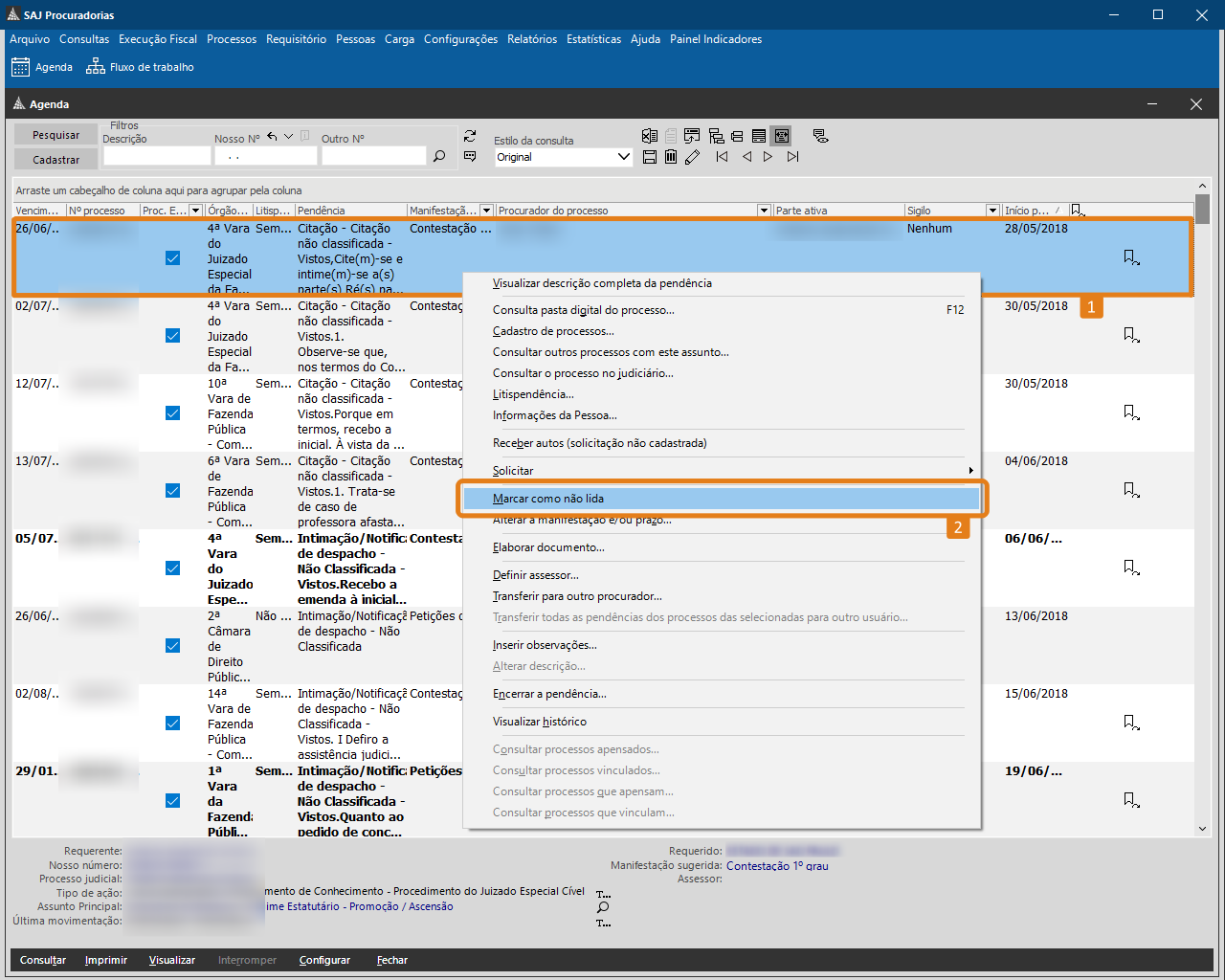
Task: Click Fechar in the bottom bar
Action: click(x=392, y=960)
